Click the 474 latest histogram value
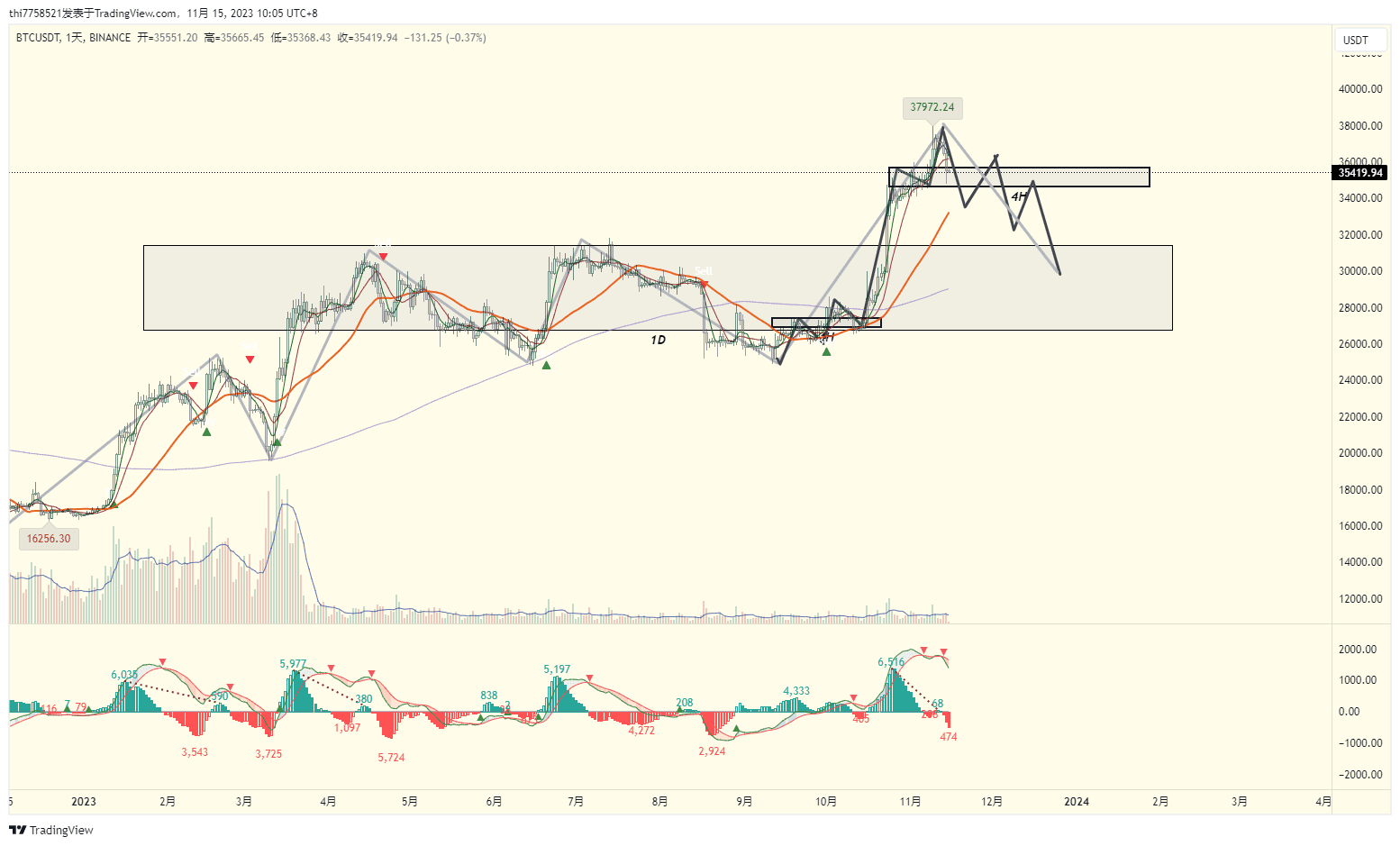This screenshot has width=1400, height=846. point(949,737)
